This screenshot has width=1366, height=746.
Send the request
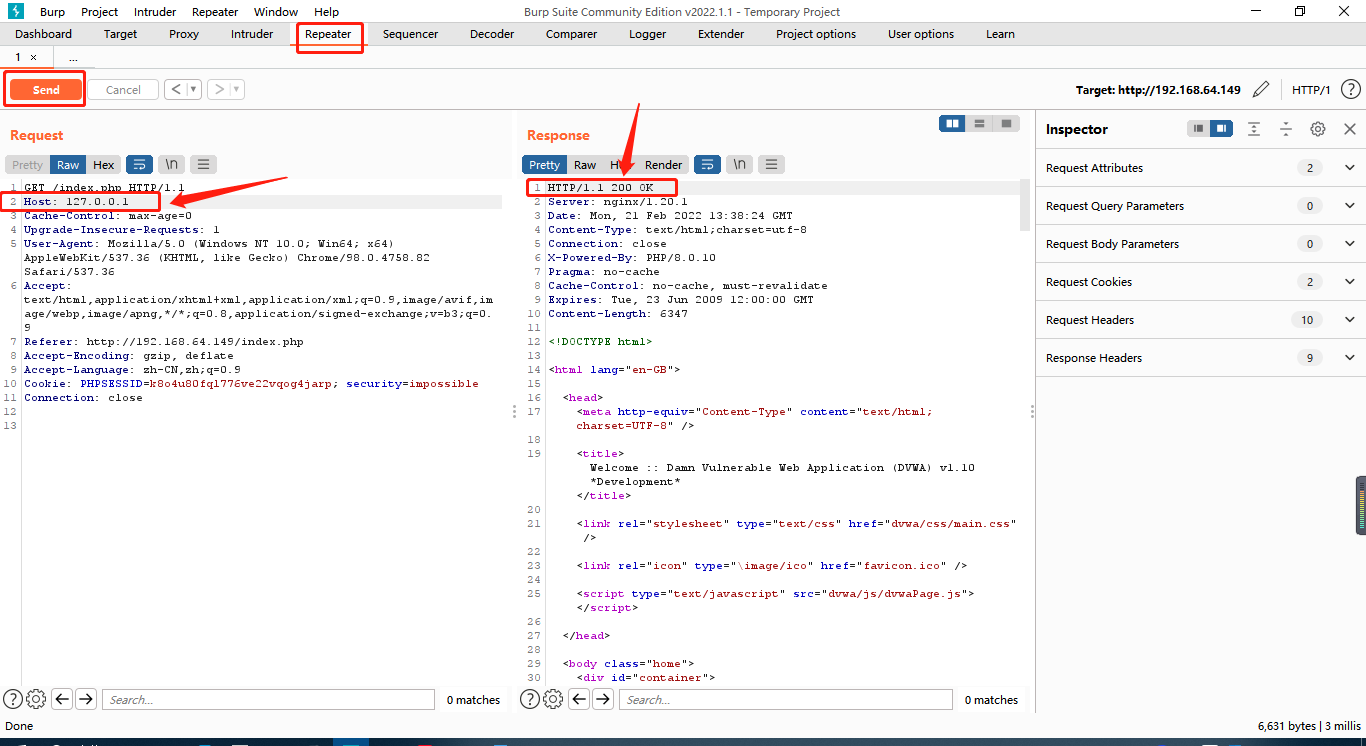pyautogui.click(x=46, y=90)
